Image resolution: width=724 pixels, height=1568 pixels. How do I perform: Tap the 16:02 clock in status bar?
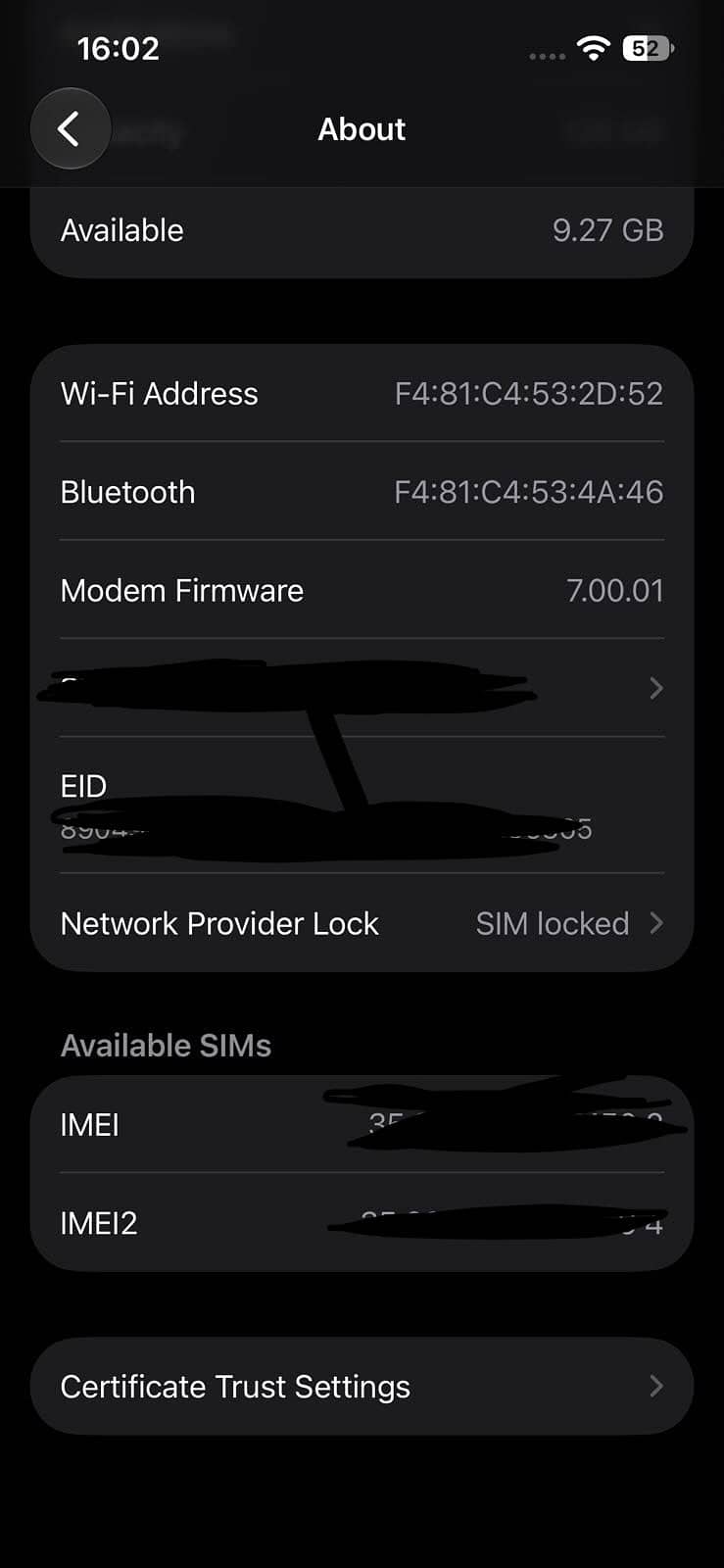[x=118, y=48]
